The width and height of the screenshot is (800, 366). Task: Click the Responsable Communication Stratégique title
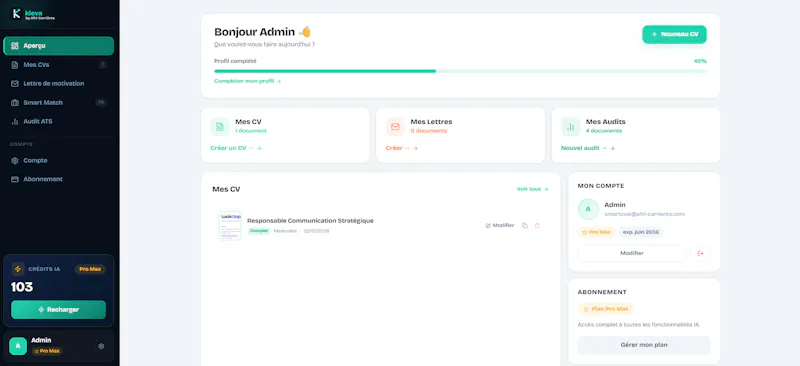(310, 221)
